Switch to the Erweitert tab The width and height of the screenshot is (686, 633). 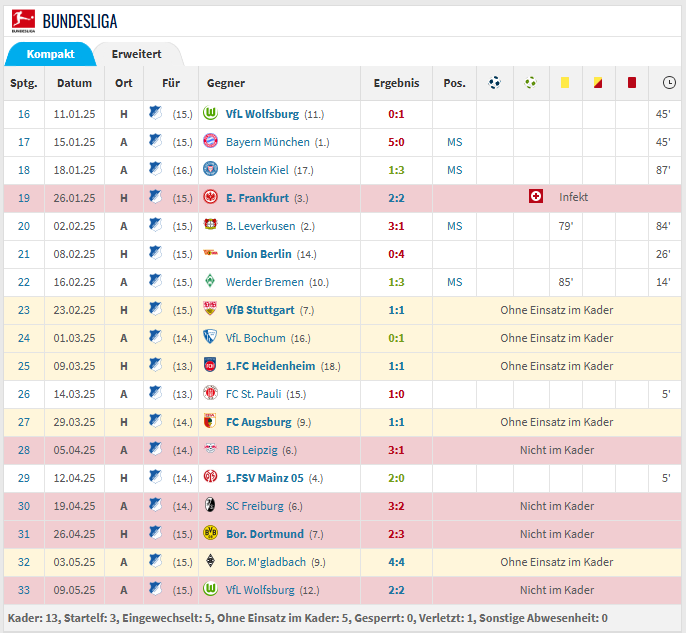tap(136, 54)
